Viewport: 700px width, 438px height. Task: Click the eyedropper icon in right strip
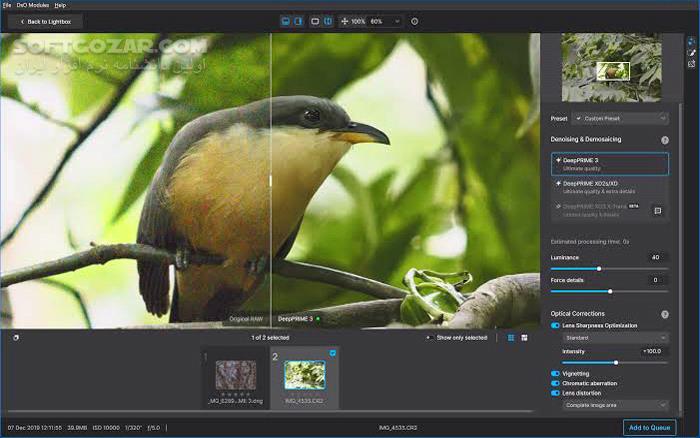[692, 53]
